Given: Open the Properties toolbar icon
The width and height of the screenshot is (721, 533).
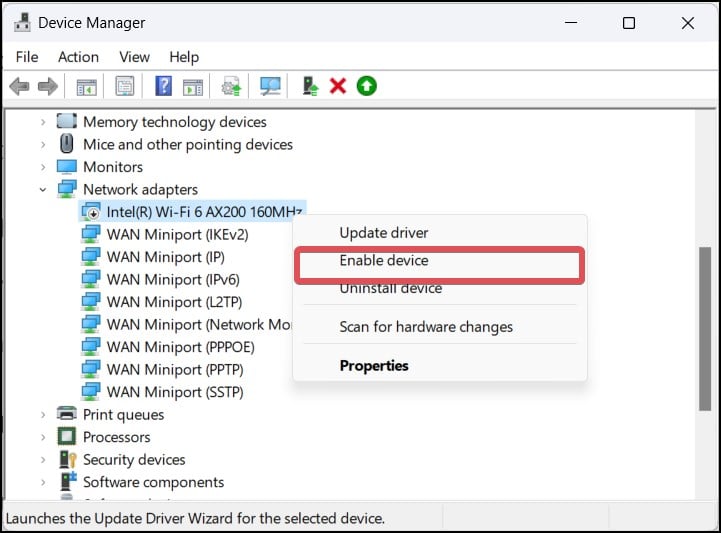Looking at the screenshot, I should (125, 86).
